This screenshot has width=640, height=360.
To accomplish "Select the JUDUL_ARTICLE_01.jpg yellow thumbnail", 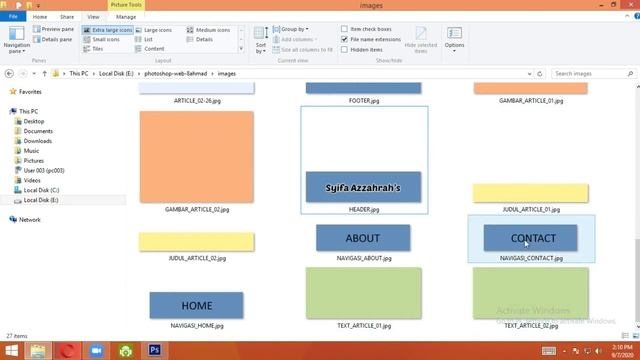I will (531, 193).
